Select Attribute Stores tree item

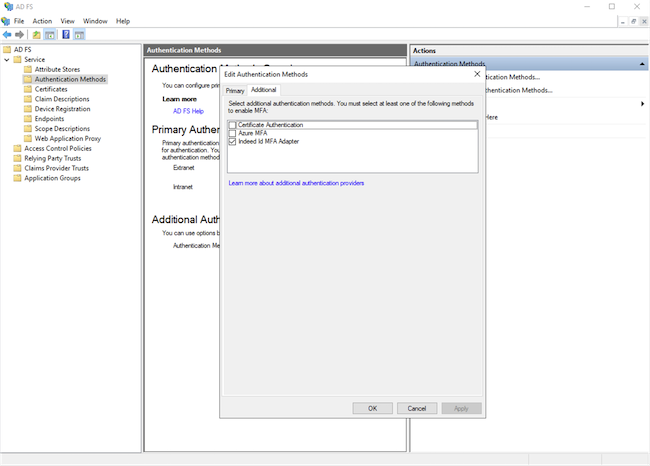57,69
